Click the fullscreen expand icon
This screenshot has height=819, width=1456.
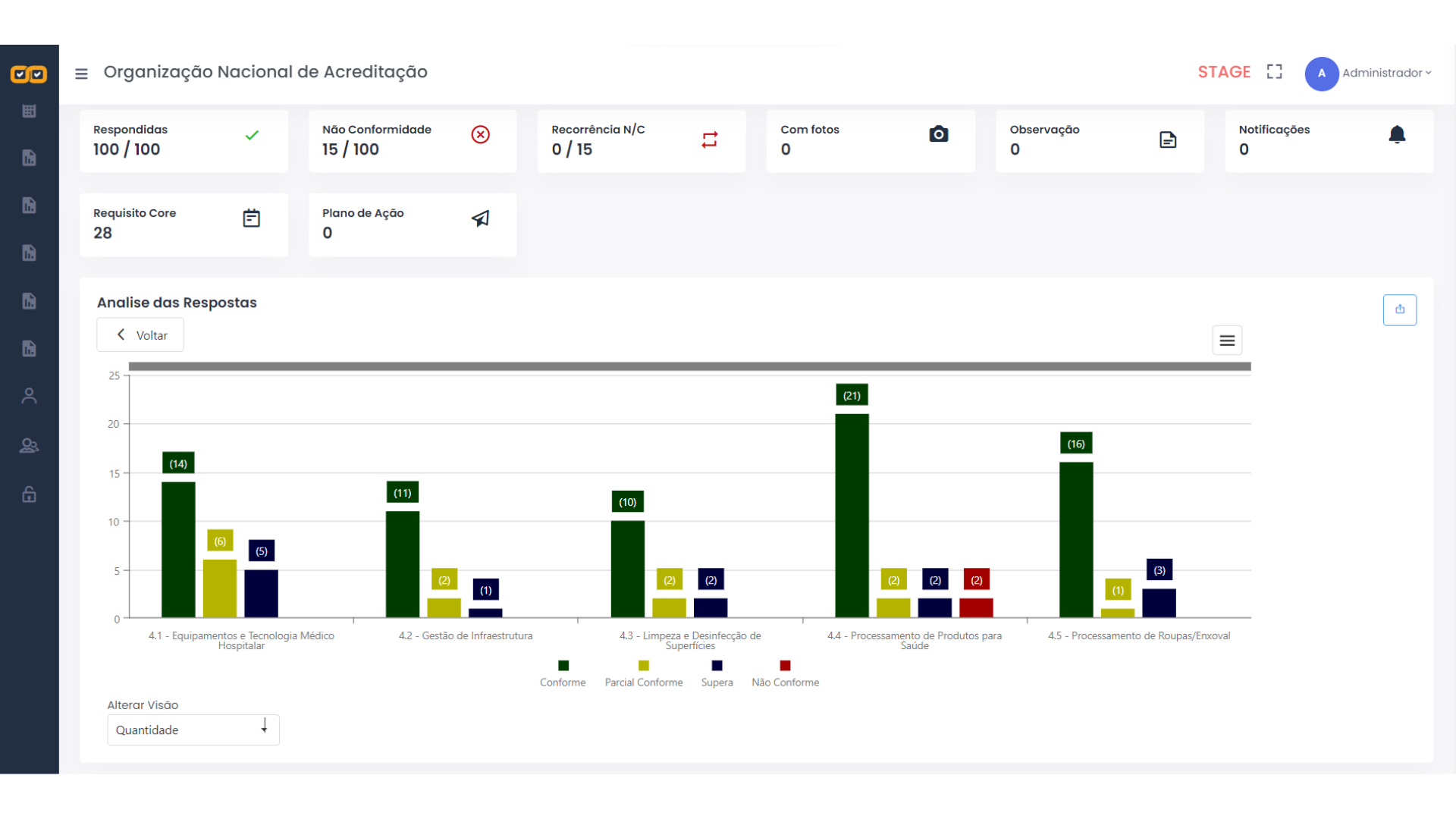1275,72
